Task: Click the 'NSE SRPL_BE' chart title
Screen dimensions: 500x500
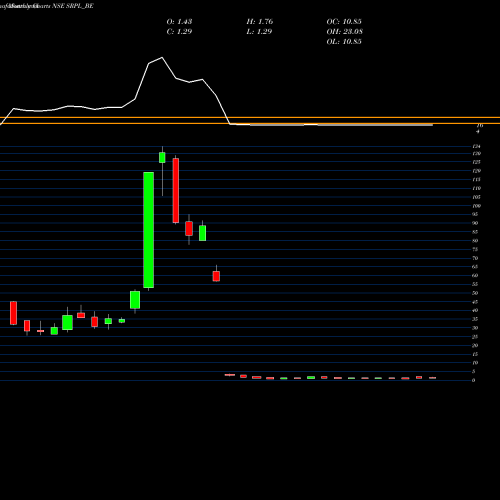Action: pos(73,6)
